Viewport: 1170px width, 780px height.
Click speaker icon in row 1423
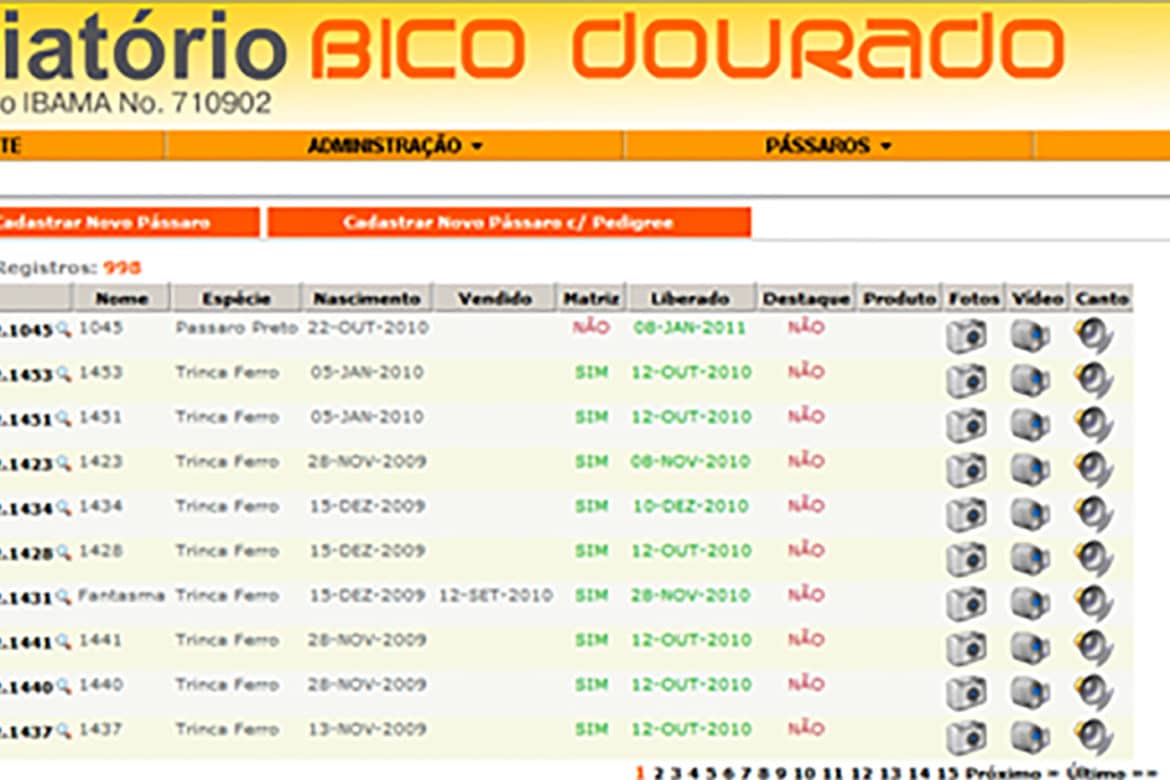pos(1094,470)
